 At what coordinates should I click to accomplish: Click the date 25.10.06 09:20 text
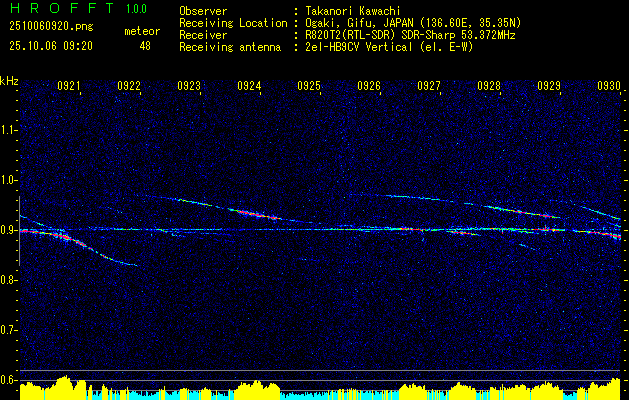click(50, 45)
